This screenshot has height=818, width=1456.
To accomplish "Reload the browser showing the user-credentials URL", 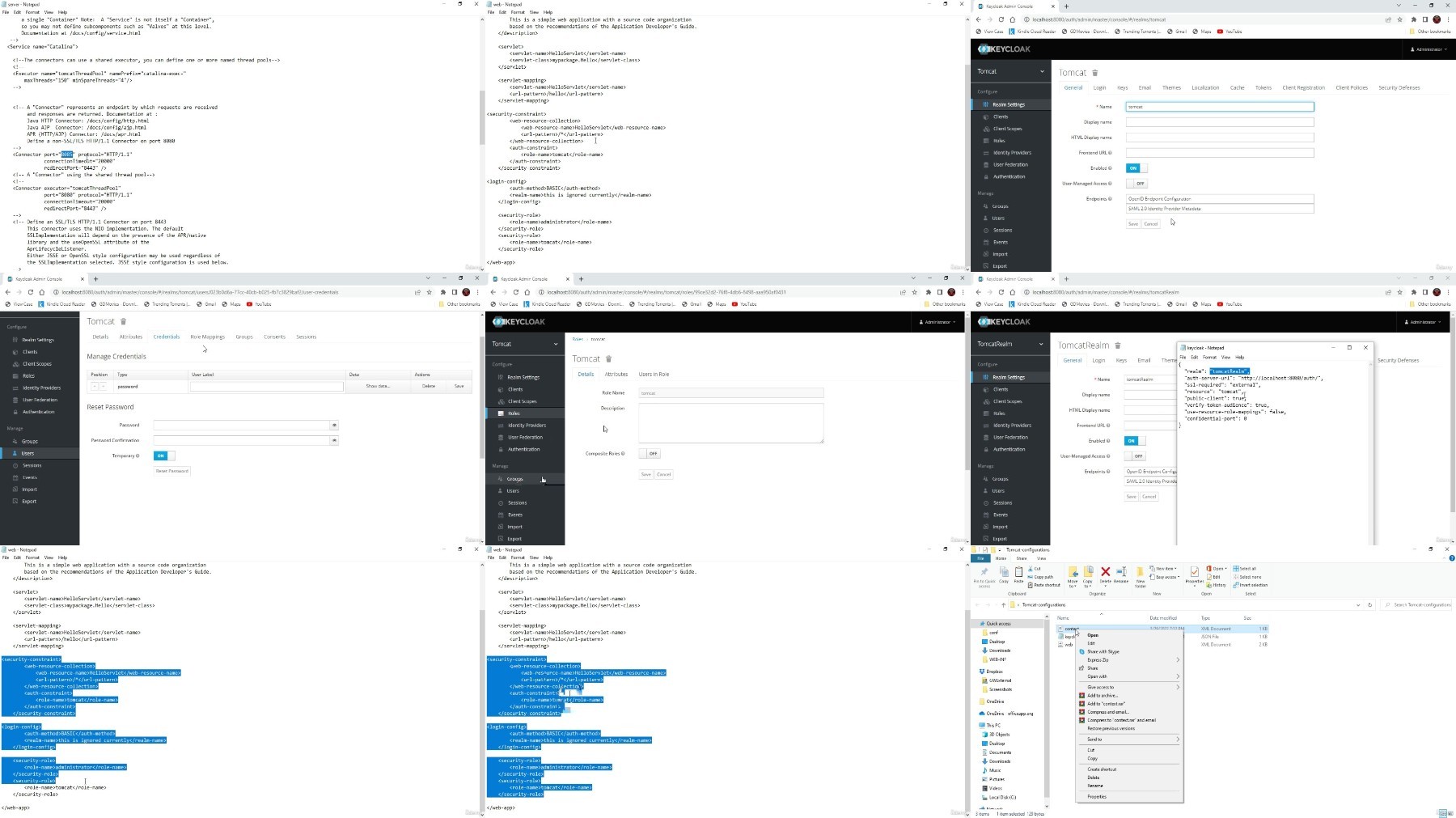I will 31,292.
